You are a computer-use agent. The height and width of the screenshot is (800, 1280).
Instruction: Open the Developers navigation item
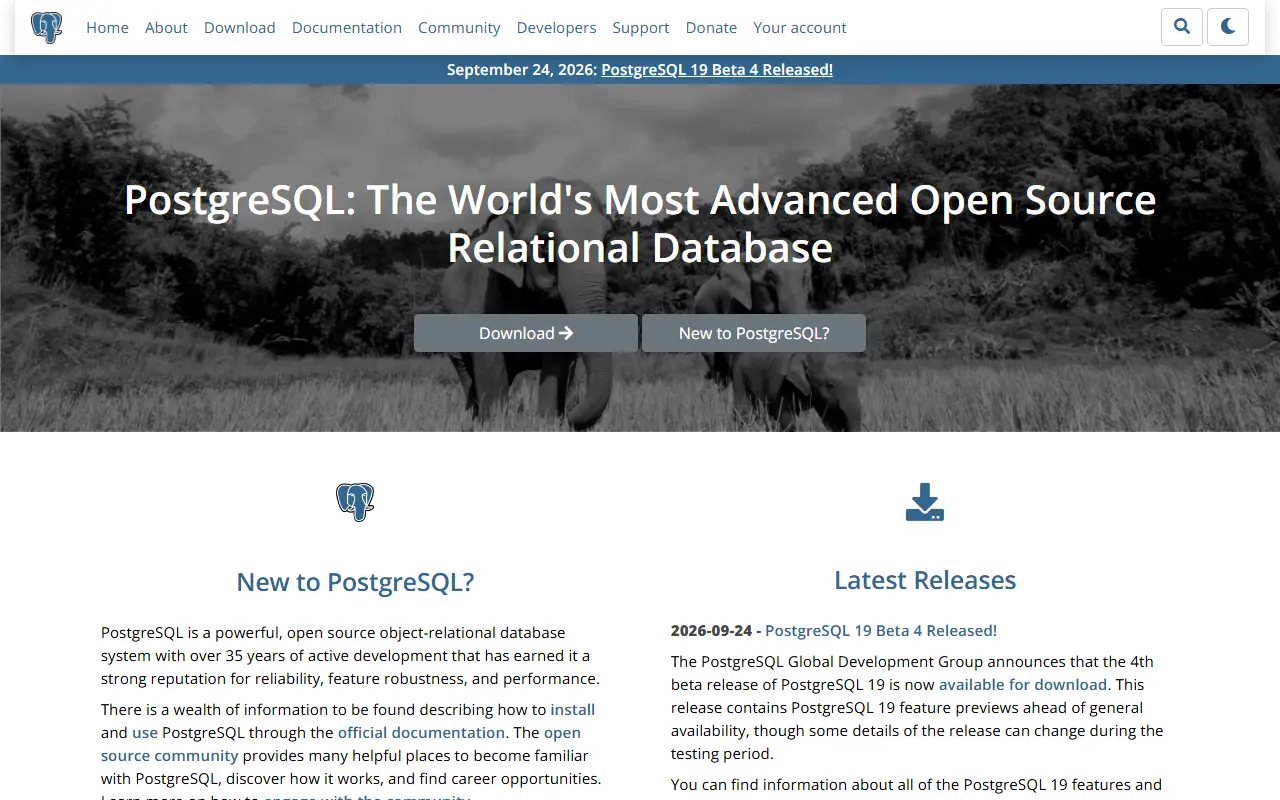coord(556,27)
